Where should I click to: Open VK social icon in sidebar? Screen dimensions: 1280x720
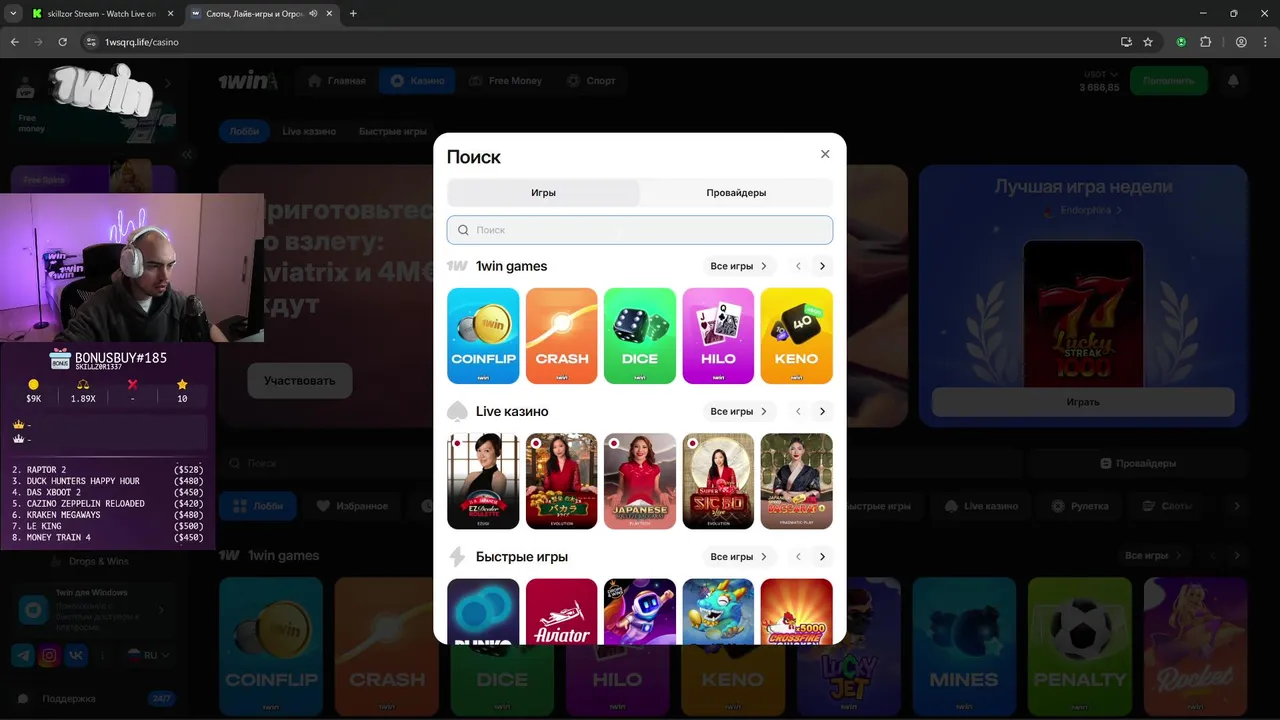(x=76, y=656)
